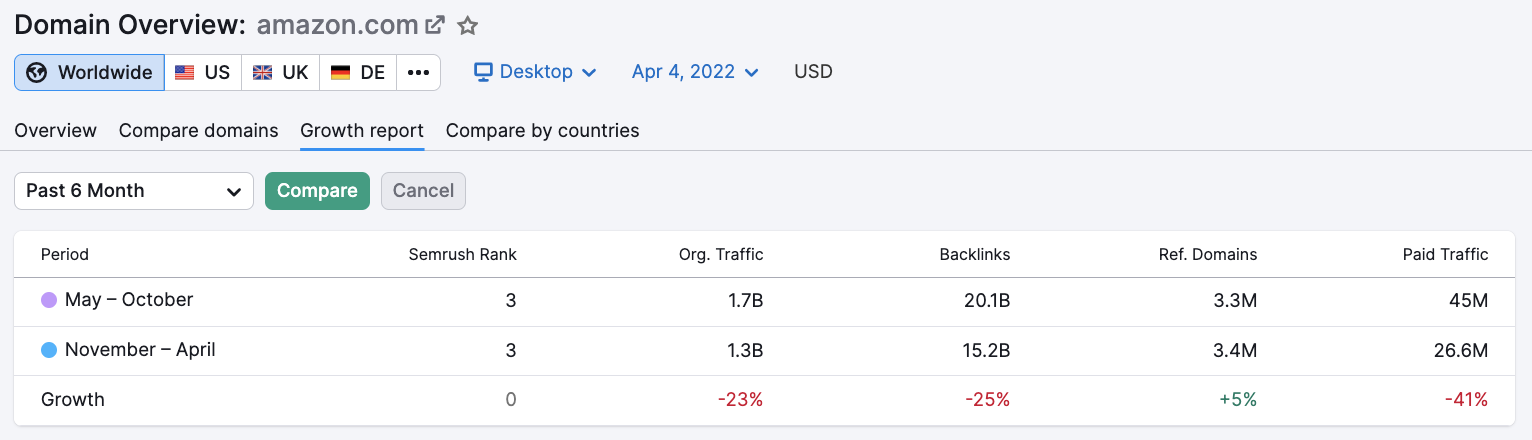Expand the Past 6 Month period selector
The image size is (1532, 440).
(x=134, y=191)
